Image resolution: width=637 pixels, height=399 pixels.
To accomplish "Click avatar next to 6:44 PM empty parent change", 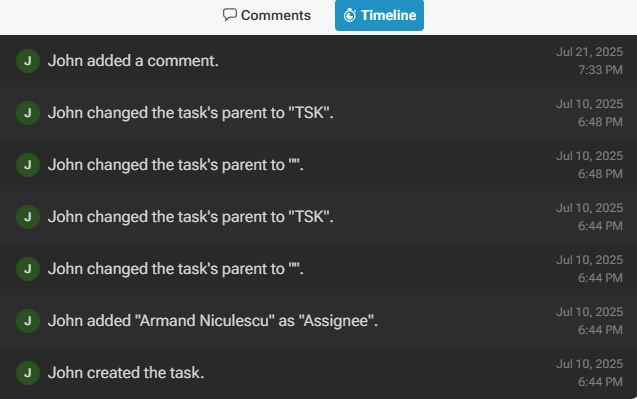I will (28, 269).
